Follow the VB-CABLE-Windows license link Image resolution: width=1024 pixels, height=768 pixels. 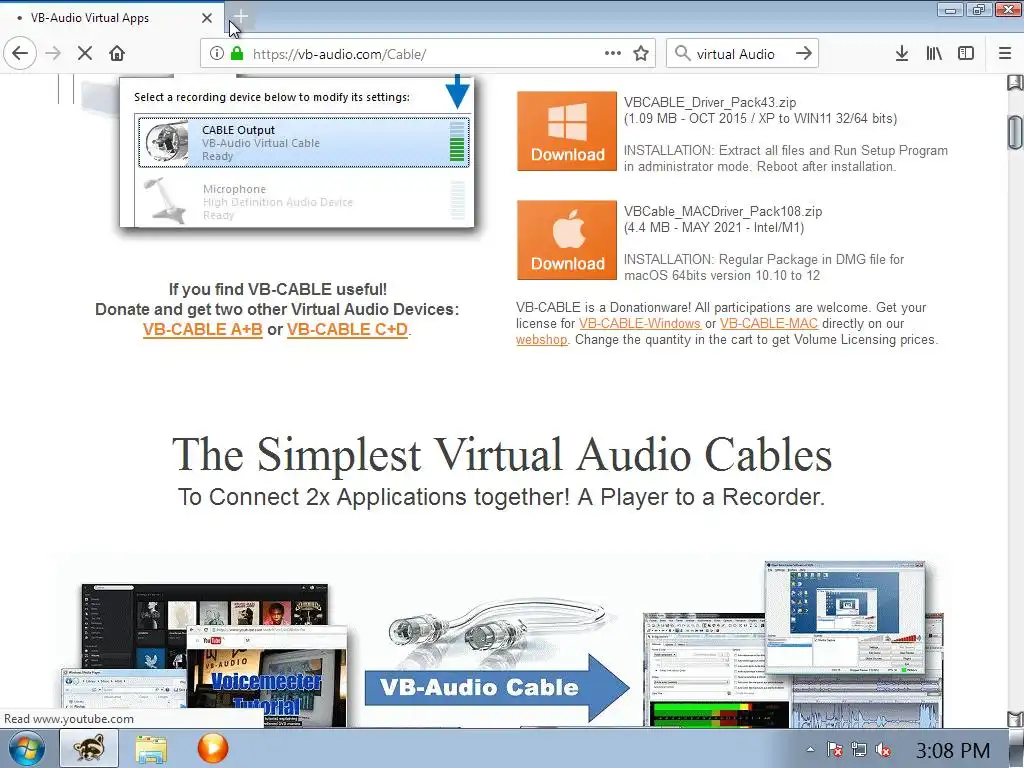click(640, 323)
